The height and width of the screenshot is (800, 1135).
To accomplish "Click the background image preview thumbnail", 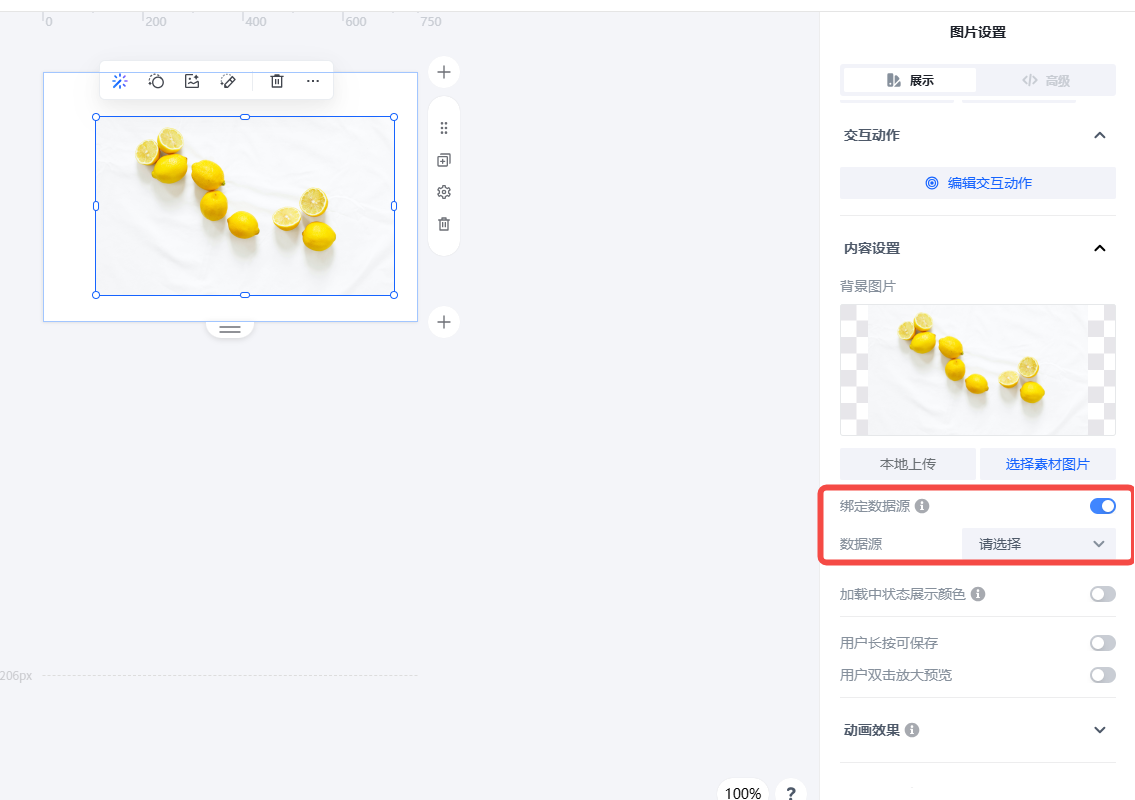I will pyautogui.click(x=977, y=370).
